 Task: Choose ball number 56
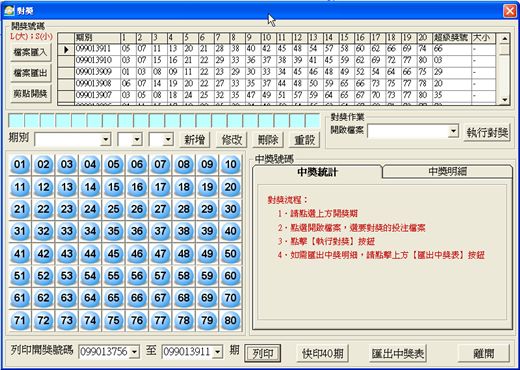[x=137, y=276]
